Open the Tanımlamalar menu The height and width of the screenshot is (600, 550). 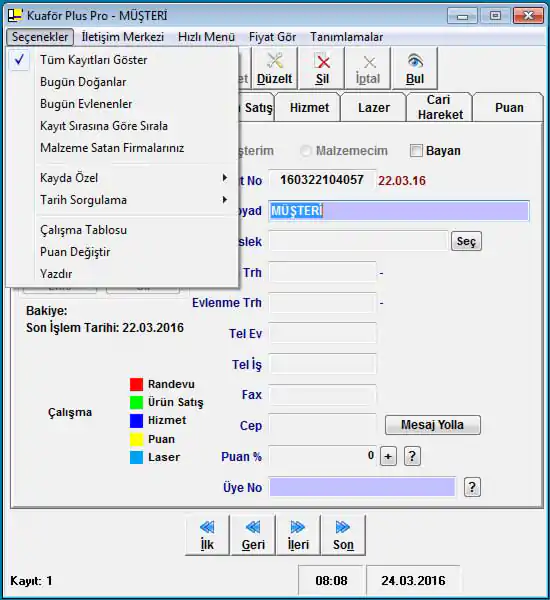coord(346,37)
